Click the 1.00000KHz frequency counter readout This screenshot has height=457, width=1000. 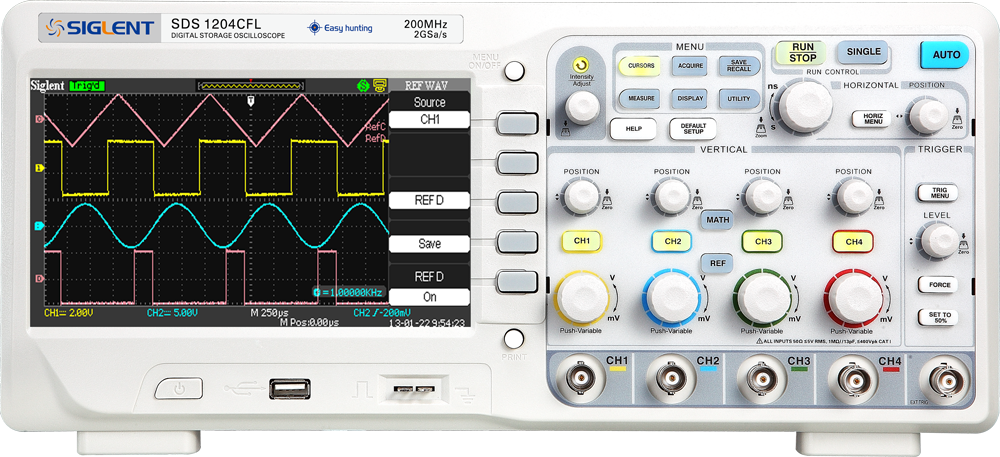pyautogui.click(x=349, y=293)
